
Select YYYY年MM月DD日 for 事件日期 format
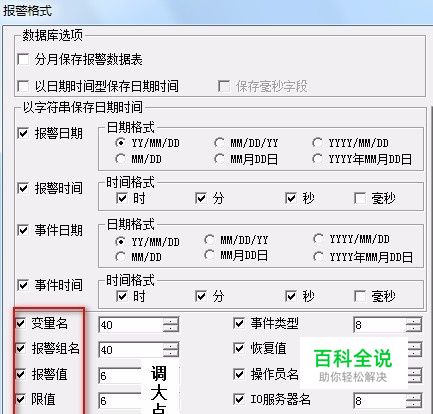click(318, 257)
